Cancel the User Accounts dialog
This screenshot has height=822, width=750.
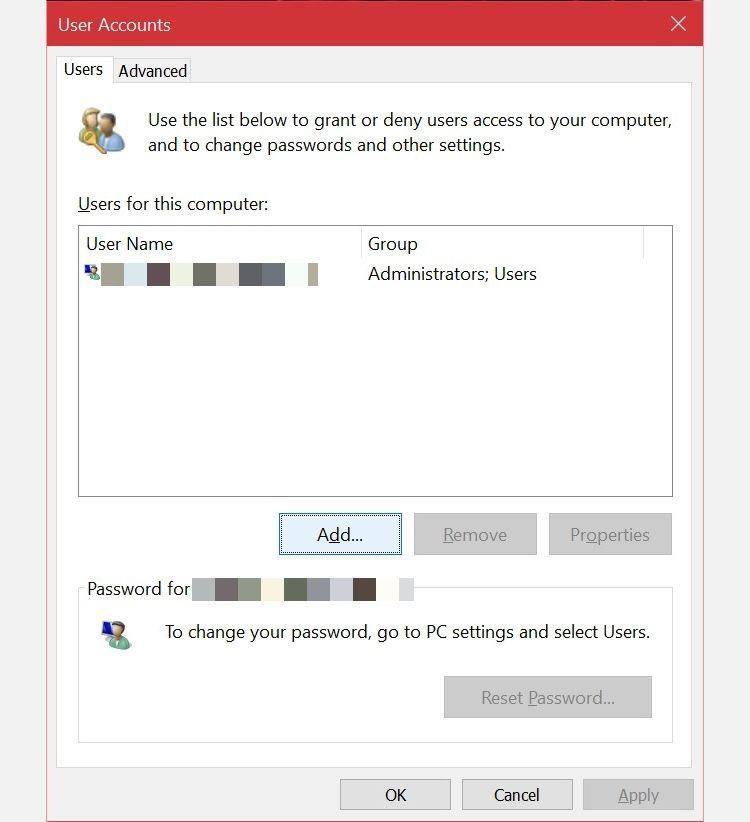517,795
